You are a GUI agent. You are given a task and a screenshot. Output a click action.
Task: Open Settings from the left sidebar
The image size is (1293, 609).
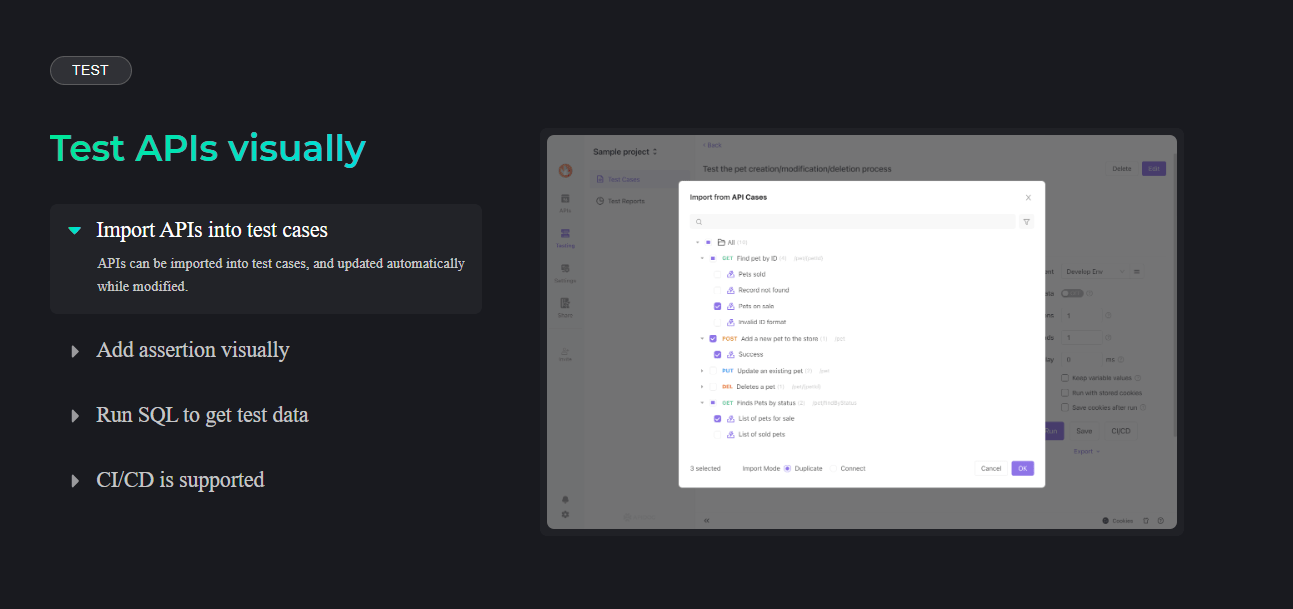[563, 268]
